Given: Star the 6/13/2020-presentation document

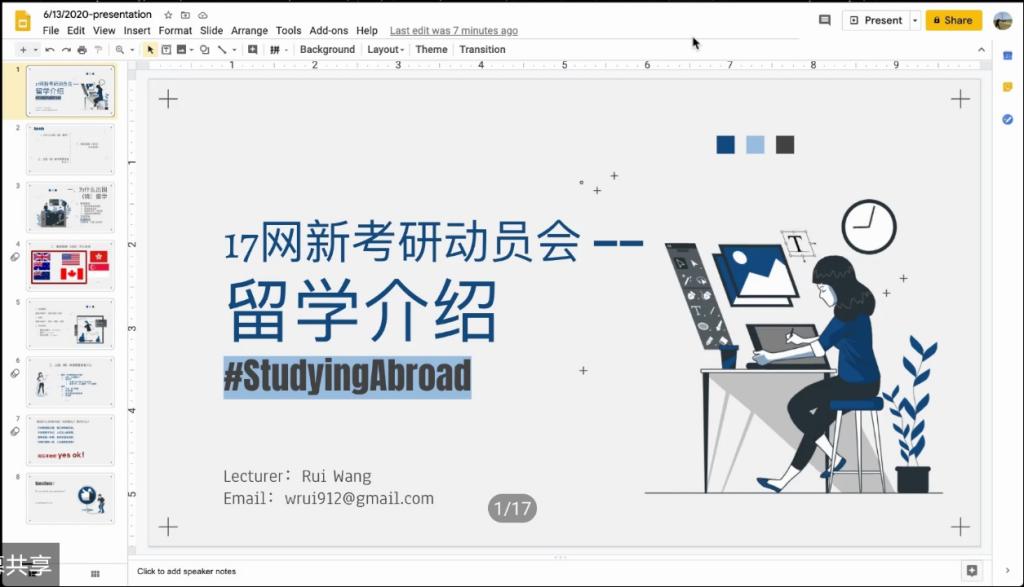Looking at the screenshot, I should (168, 15).
